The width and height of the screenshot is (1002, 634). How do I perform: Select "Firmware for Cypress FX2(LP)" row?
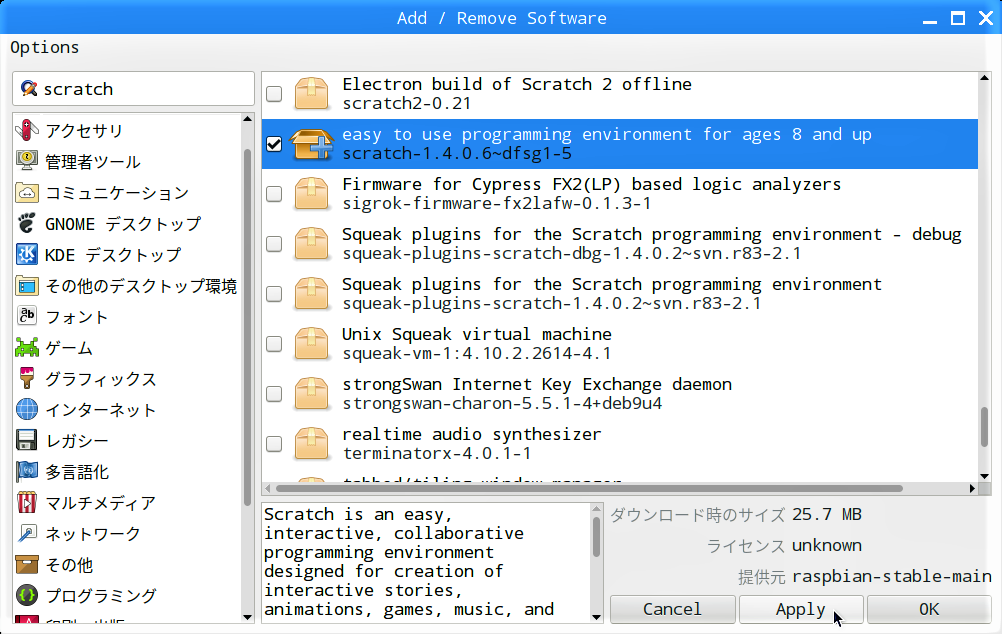point(620,194)
